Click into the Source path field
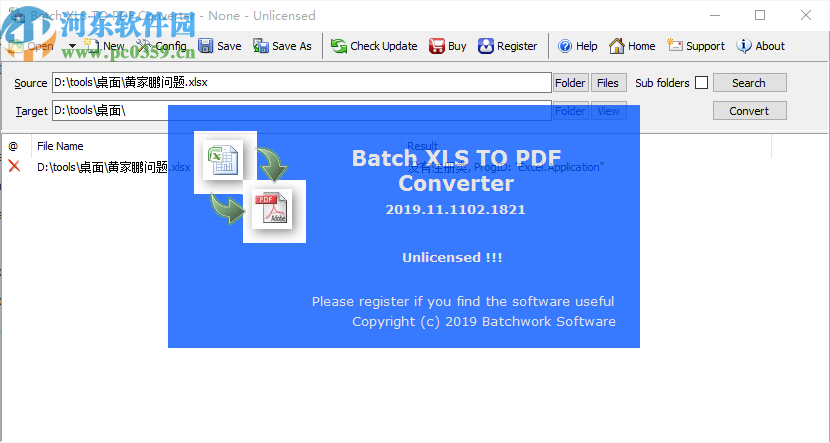 coord(302,83)
